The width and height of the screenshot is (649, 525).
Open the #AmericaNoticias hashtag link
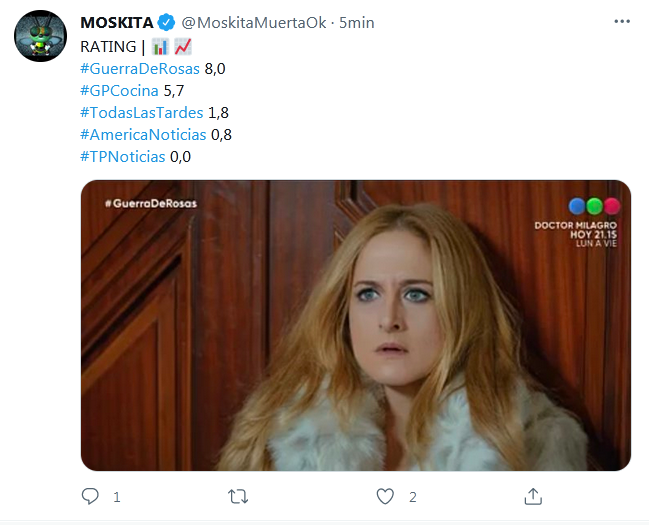143,135
